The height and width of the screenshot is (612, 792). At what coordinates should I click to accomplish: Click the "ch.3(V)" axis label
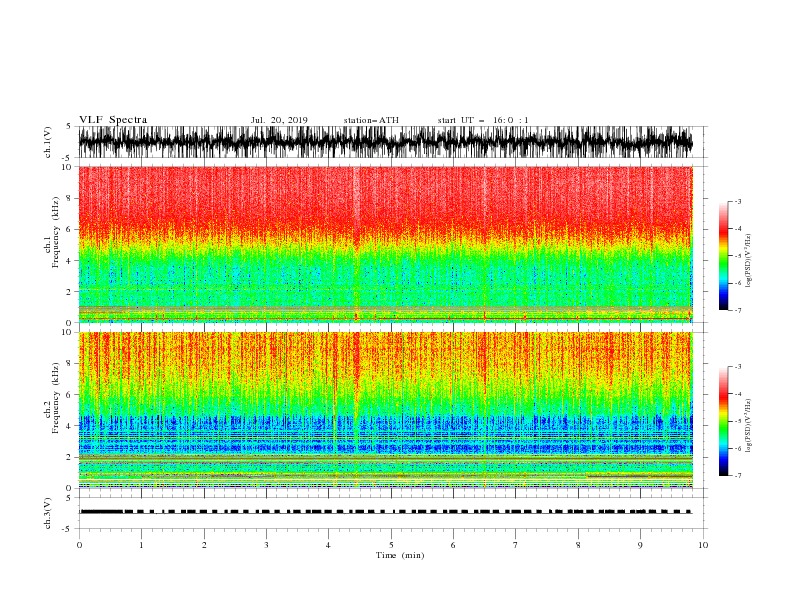(x=48, y=514)
